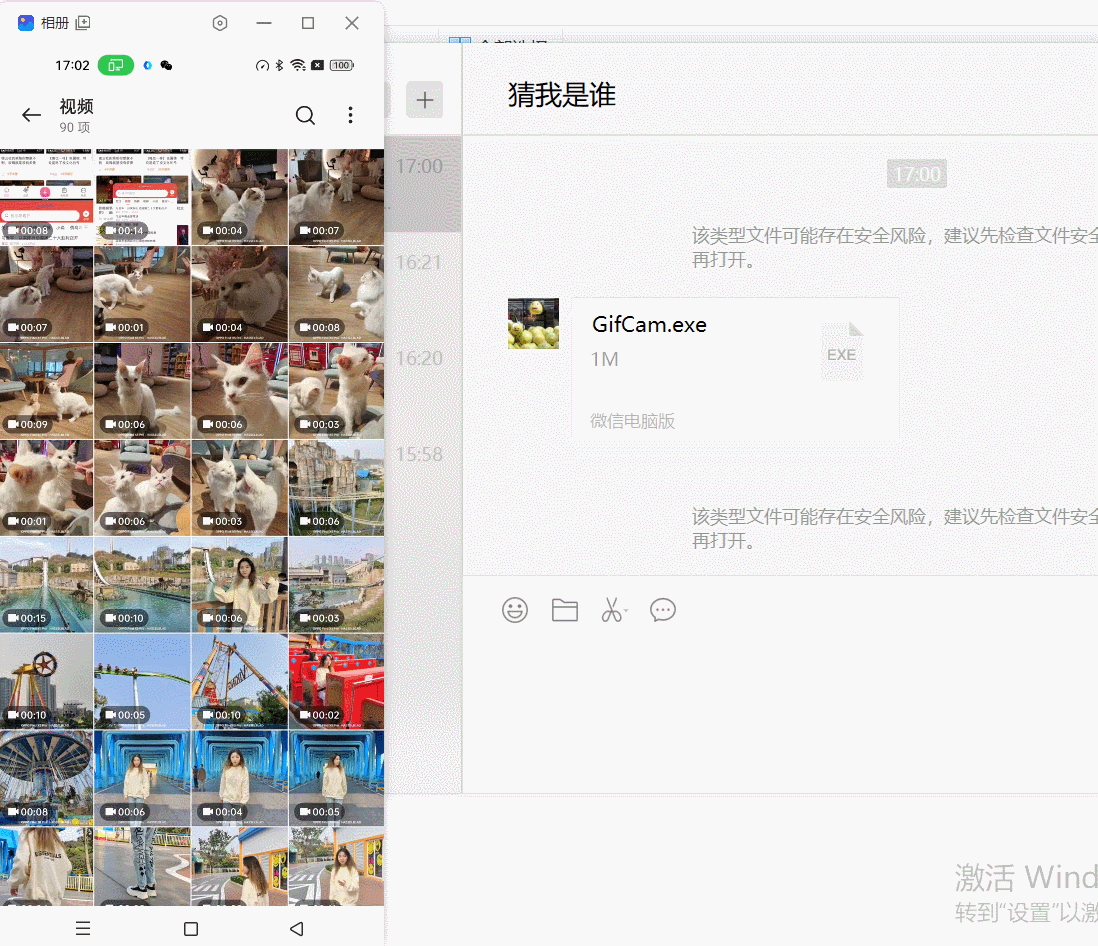Open search in the 视频 album
The image size is (1098, 946).
tap(305, 115)
